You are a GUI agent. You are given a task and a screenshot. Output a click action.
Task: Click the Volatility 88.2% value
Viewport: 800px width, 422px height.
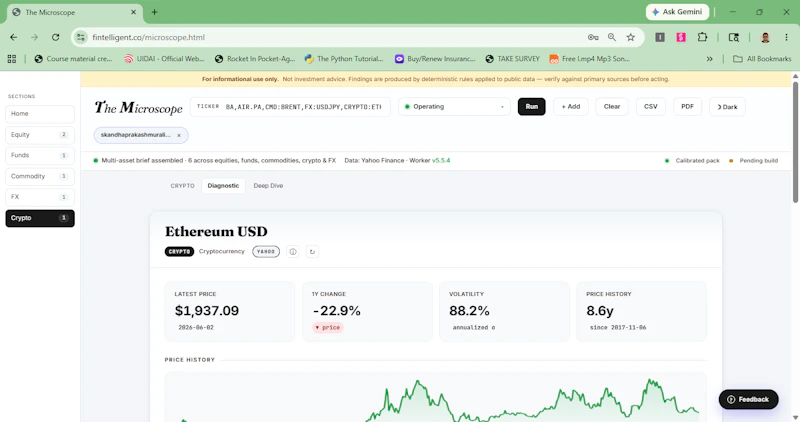click(x=469, y=311)
